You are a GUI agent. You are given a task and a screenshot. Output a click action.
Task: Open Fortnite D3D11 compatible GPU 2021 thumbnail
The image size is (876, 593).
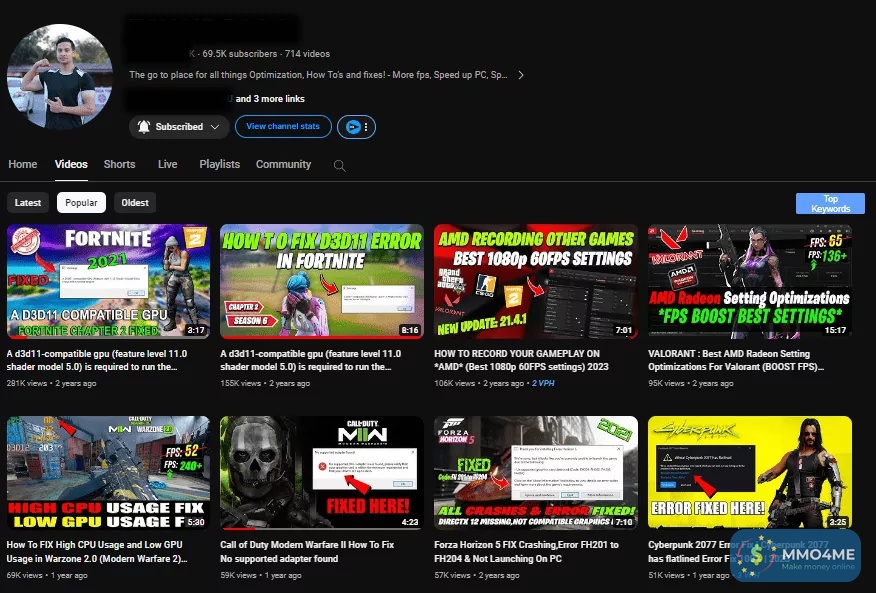click(108, 281)
